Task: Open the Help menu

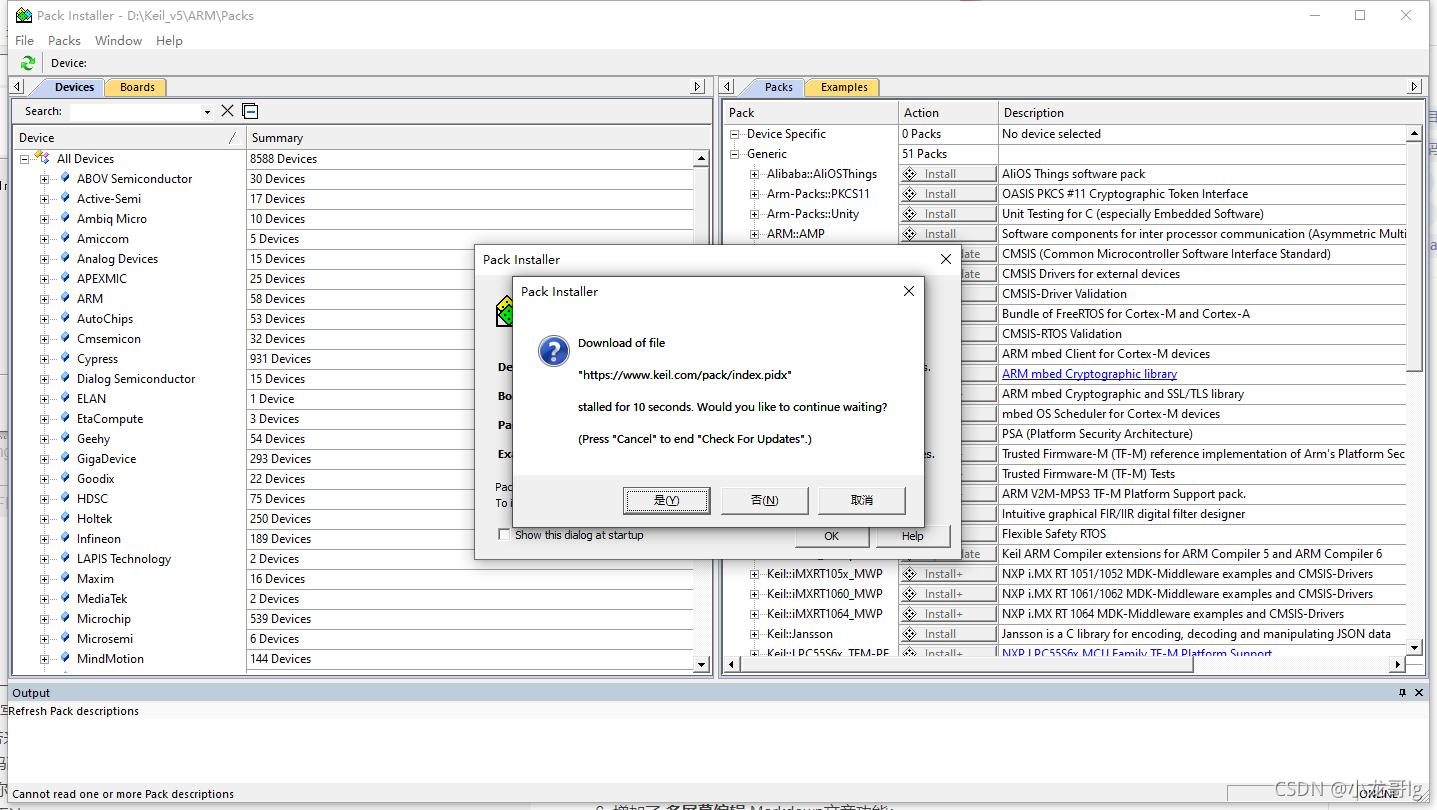Action: click(169, 40)
